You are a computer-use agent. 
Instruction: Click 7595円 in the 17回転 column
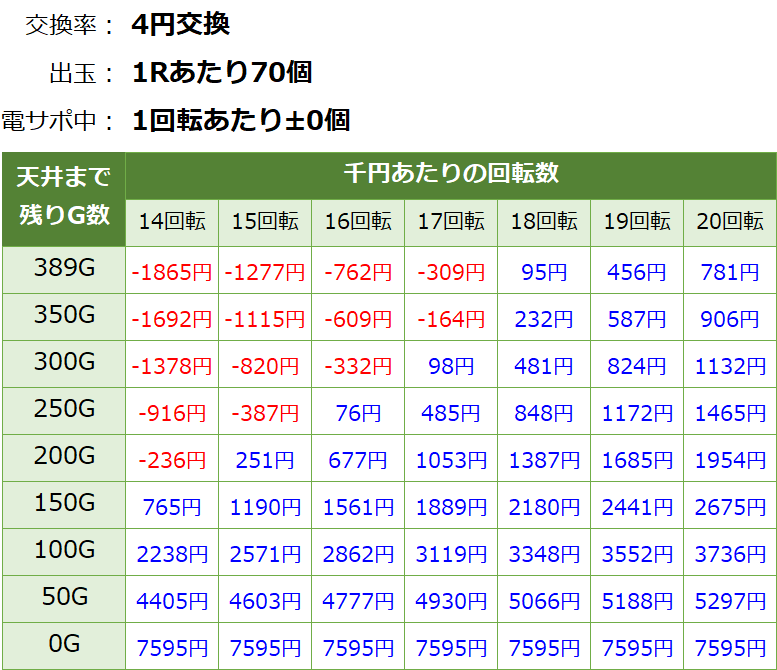click(451, 646)
